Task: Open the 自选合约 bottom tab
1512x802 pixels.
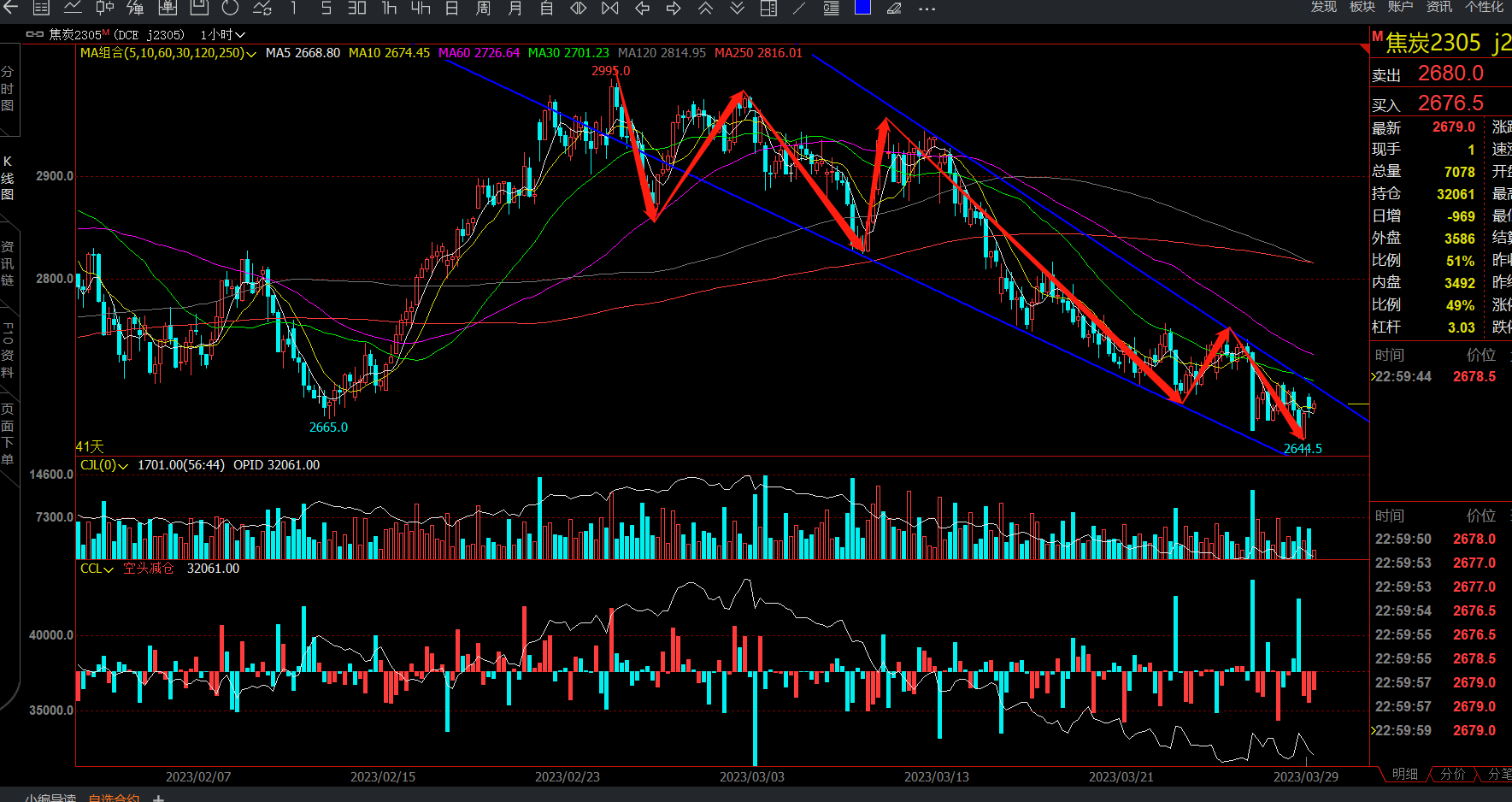Action: 114,798
